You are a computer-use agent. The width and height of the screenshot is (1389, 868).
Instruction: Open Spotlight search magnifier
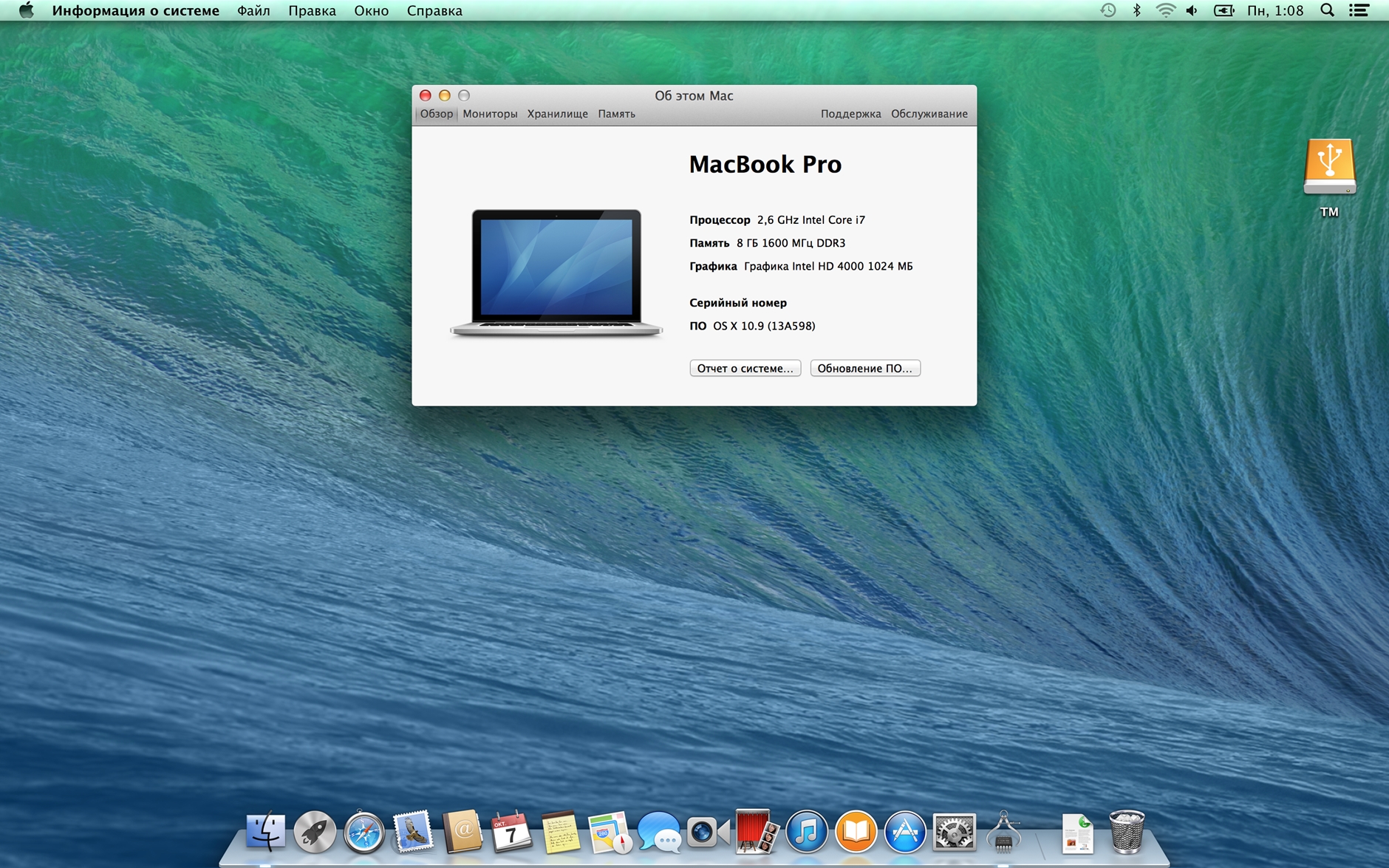[1327, 10]
